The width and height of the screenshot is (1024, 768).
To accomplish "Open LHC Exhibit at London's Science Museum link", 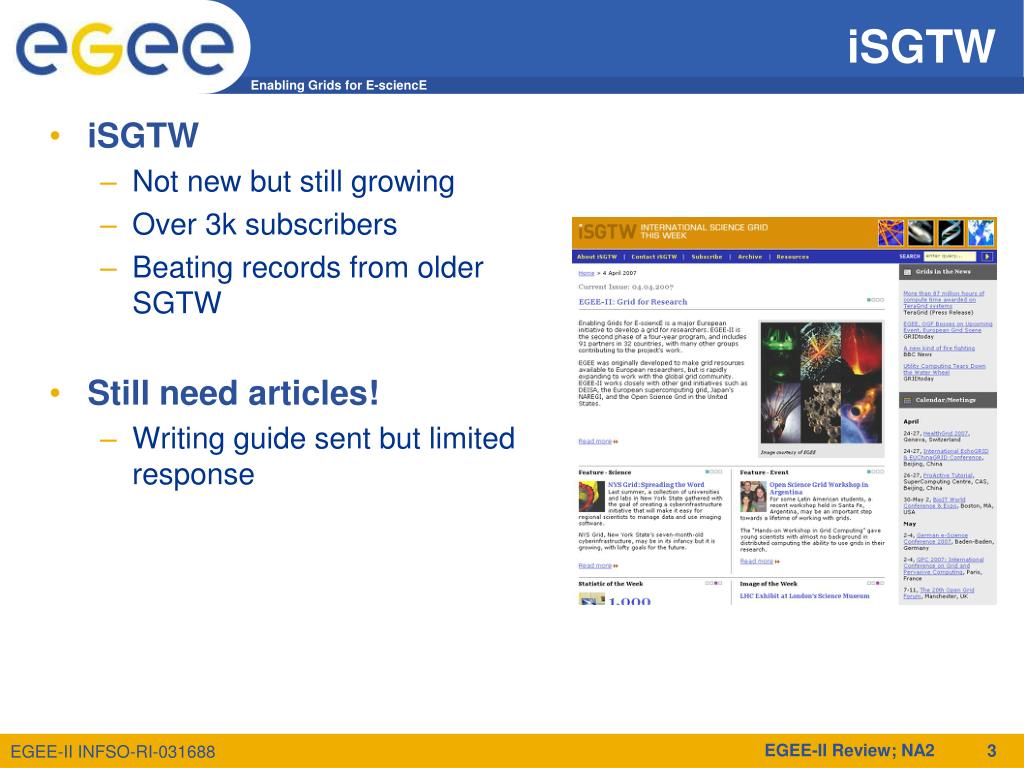I will click(805, 596).
